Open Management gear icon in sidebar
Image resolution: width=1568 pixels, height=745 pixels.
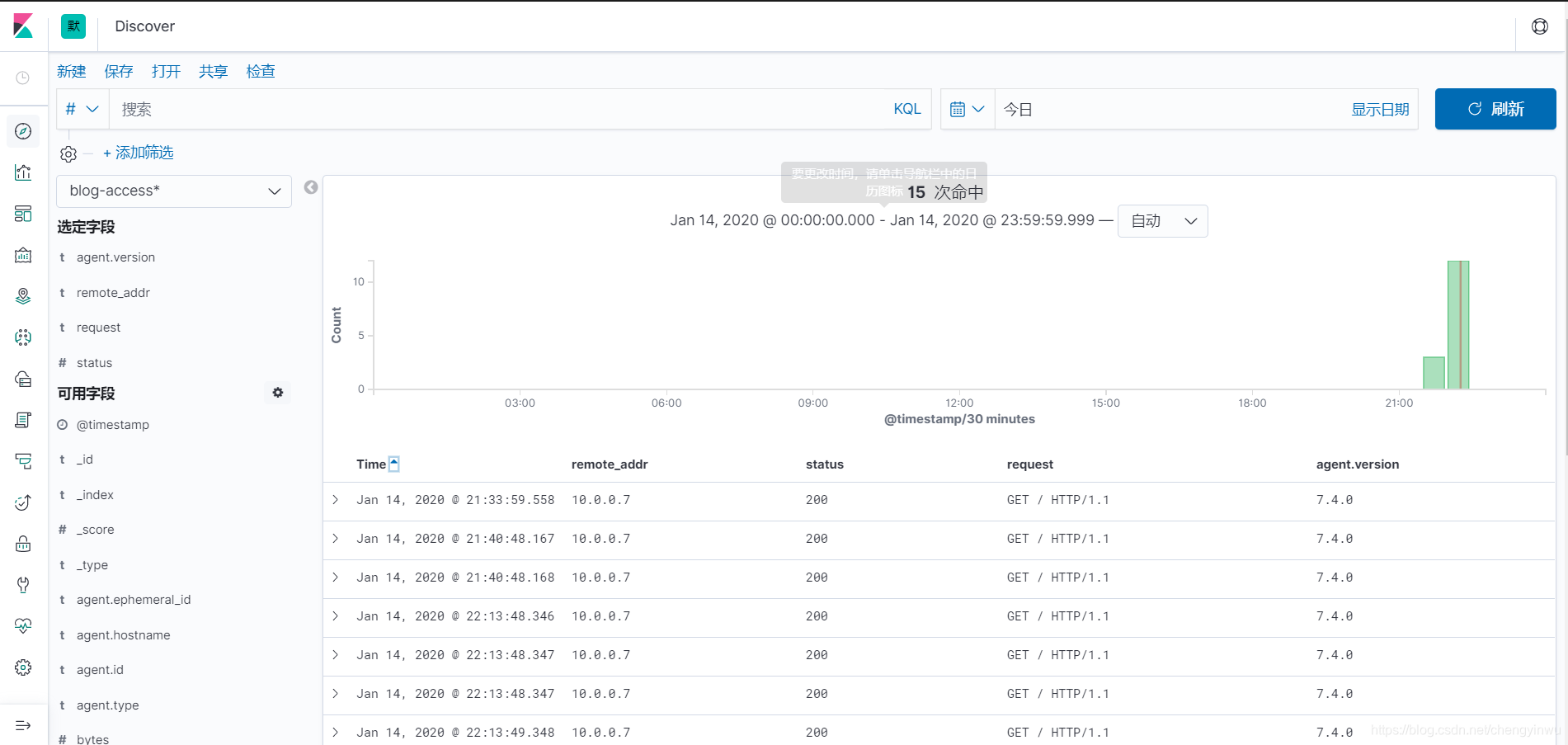coord(23,667)
